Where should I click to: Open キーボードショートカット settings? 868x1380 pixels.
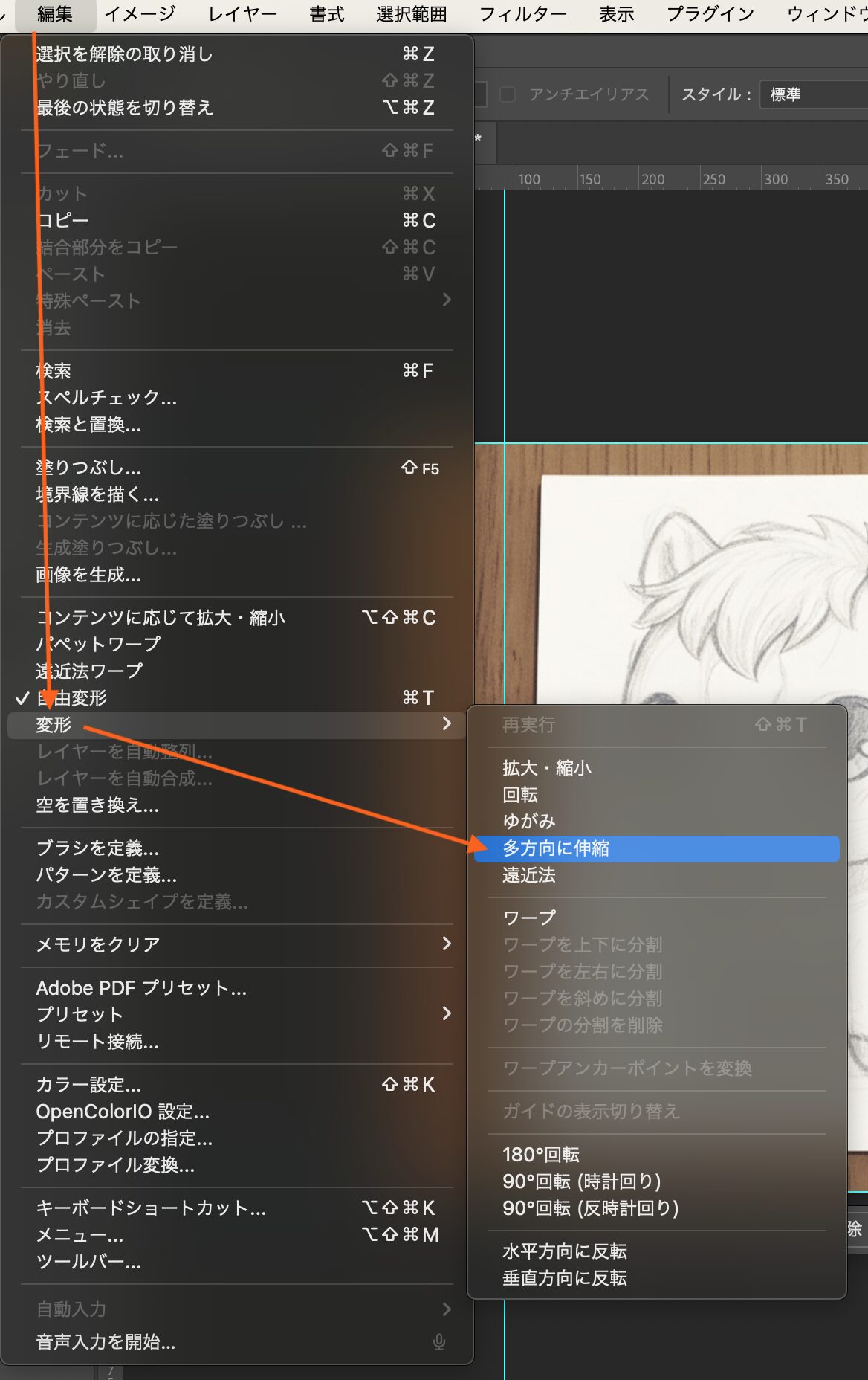[x=151, y=1208]
